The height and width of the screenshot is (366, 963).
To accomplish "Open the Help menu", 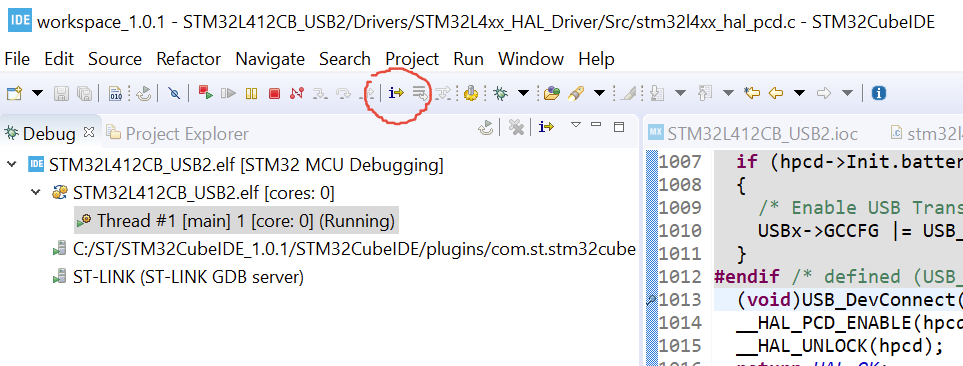I will 596,59.
